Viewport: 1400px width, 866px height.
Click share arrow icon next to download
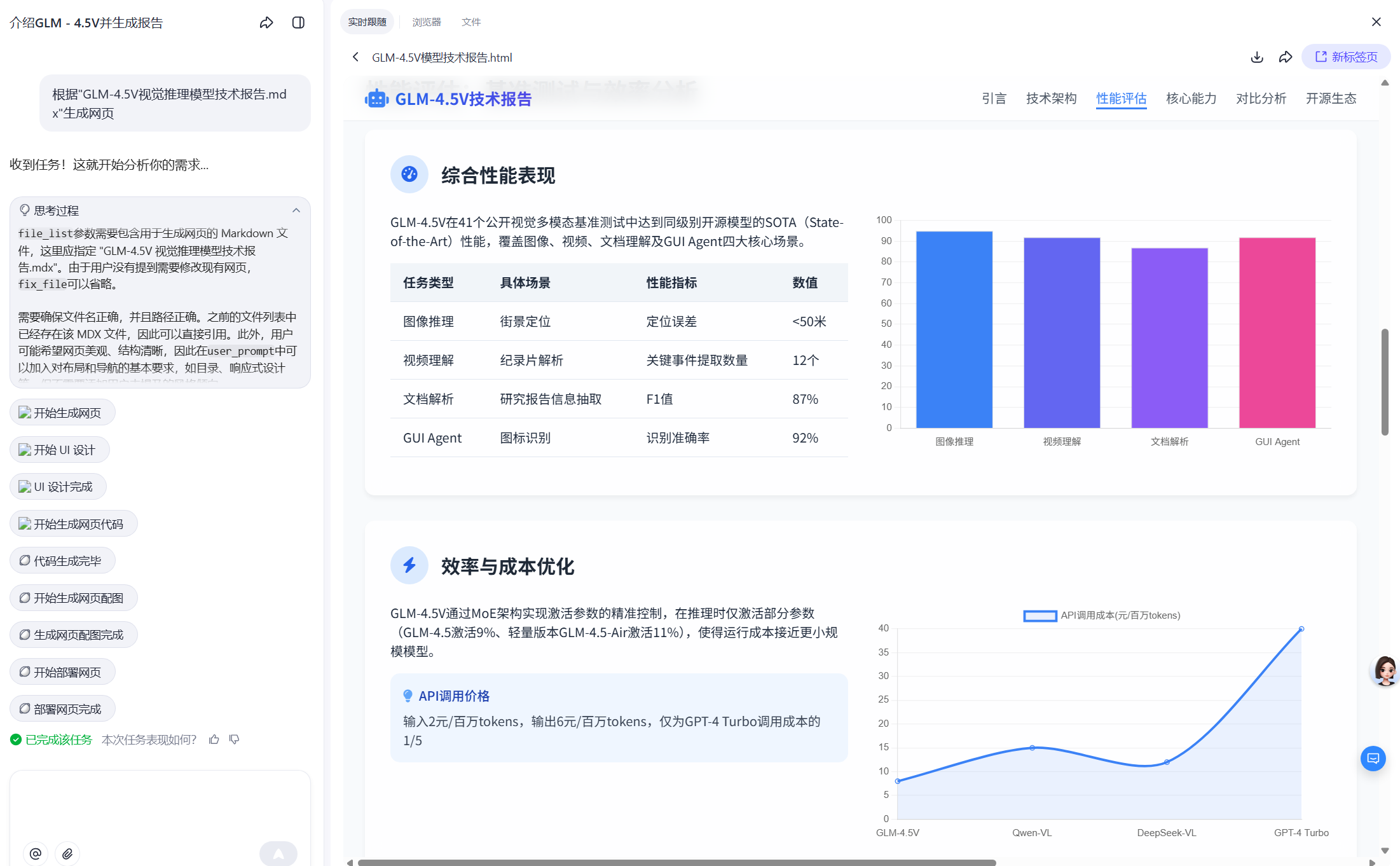pos(1286,57)
